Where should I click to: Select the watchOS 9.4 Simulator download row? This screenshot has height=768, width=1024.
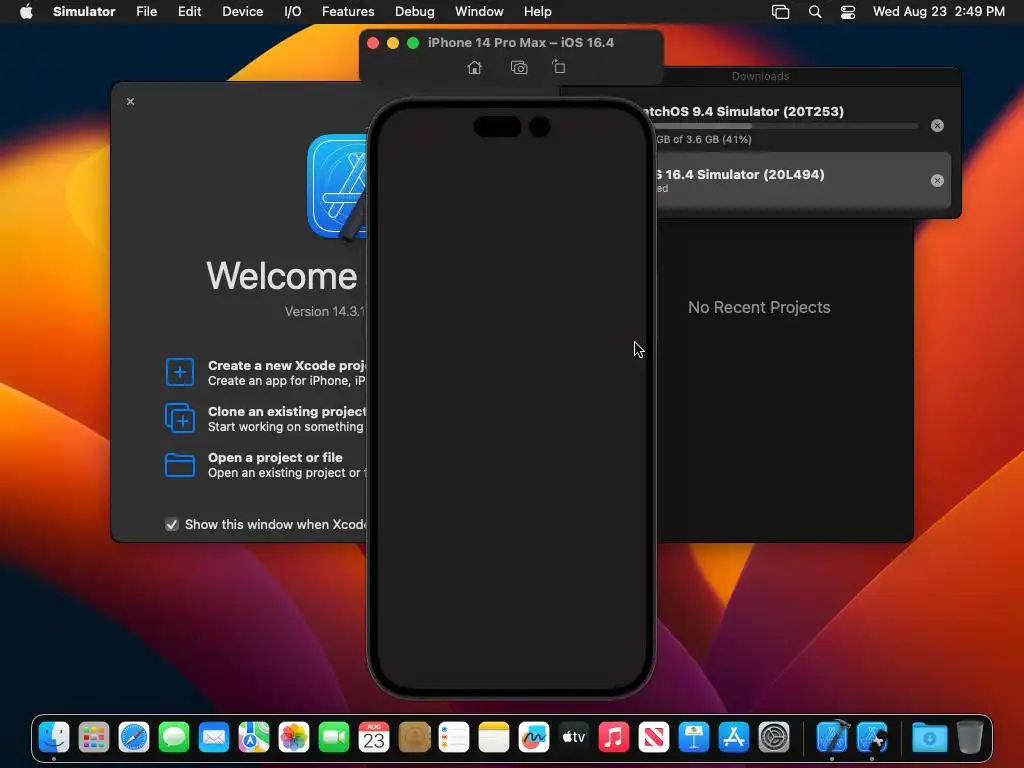click(803, 124)
